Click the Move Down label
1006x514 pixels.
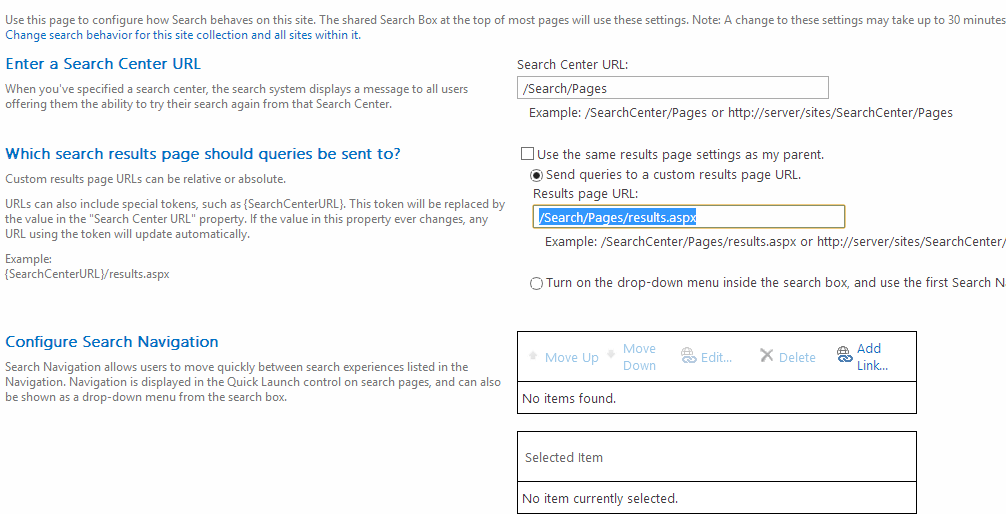[x=640, y=357]
